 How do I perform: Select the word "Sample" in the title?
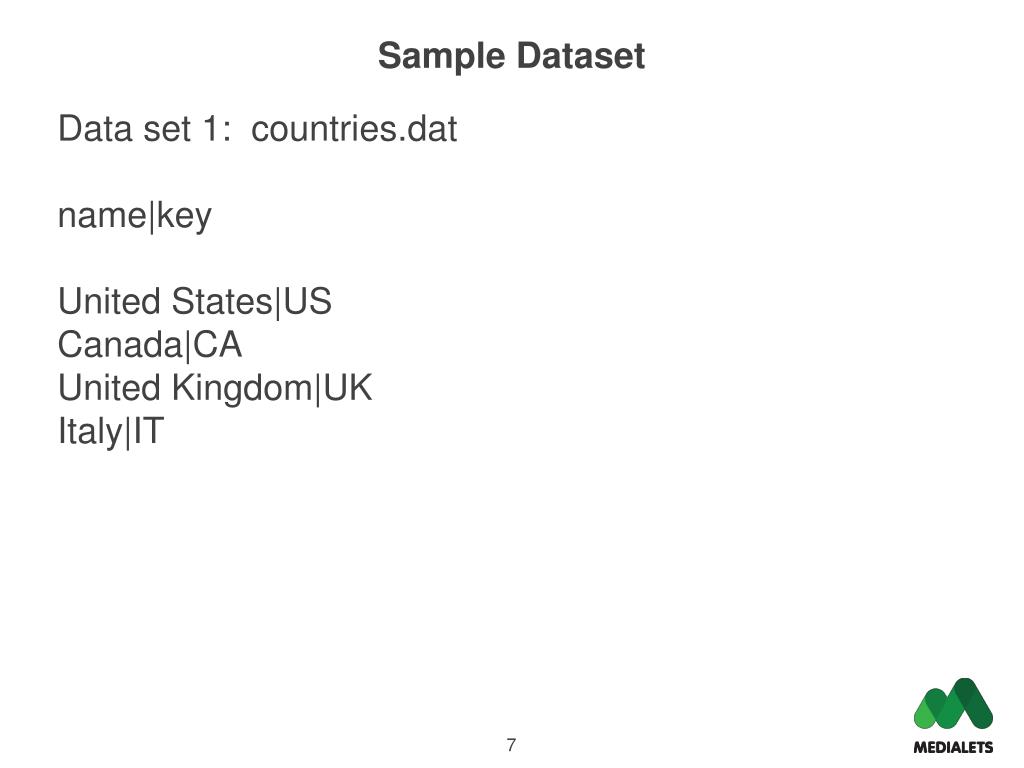coord(443,57)
